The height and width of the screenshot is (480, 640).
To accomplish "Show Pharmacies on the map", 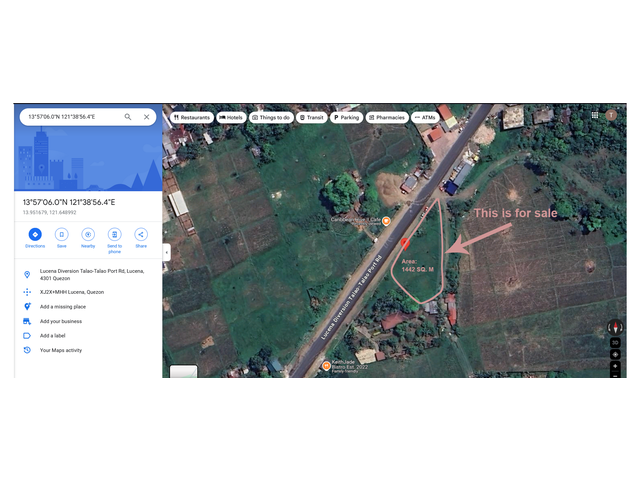I will pos(387,117).
